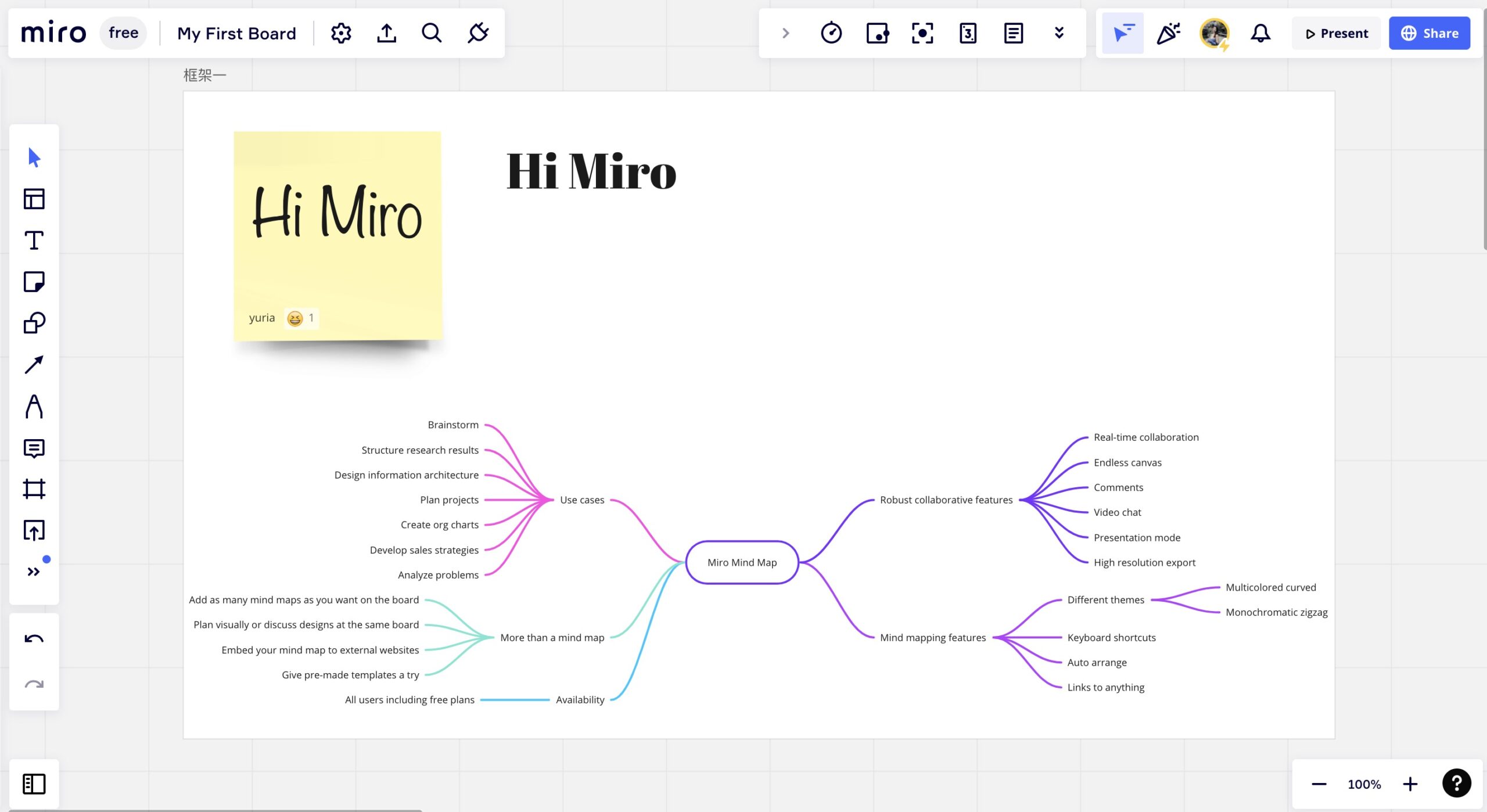This screenshot has height=812, width=1487.
Task: Select the Pen drawing tool
Action: (x=34, y=406)
